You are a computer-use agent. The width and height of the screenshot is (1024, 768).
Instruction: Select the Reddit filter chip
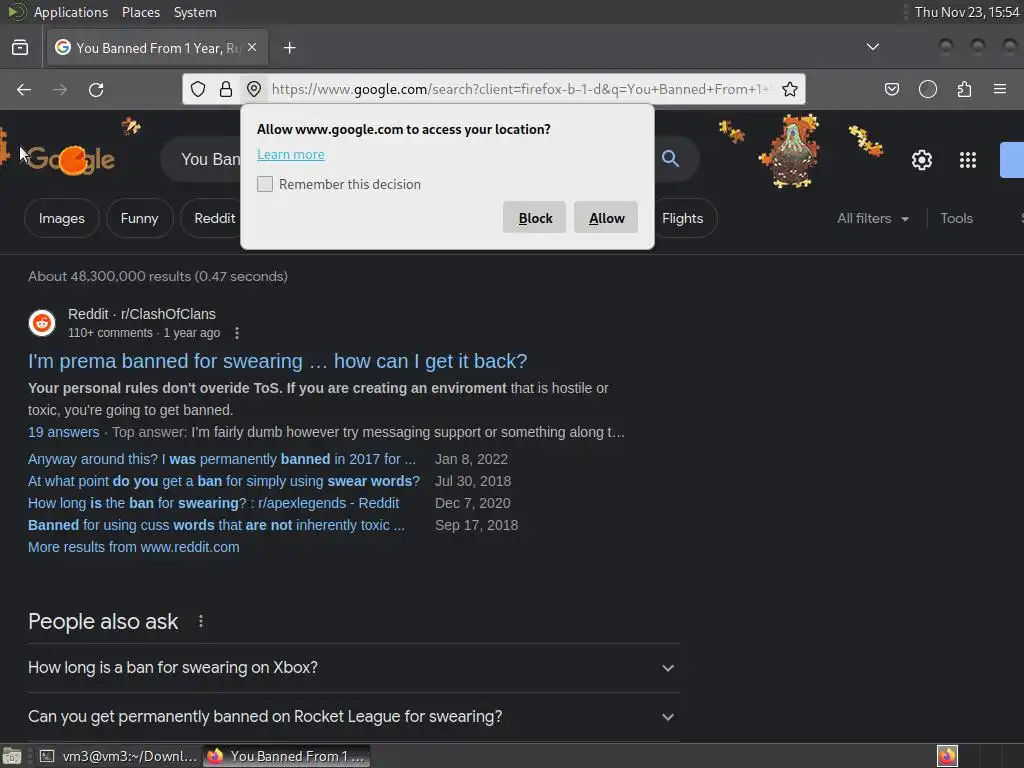214,218
